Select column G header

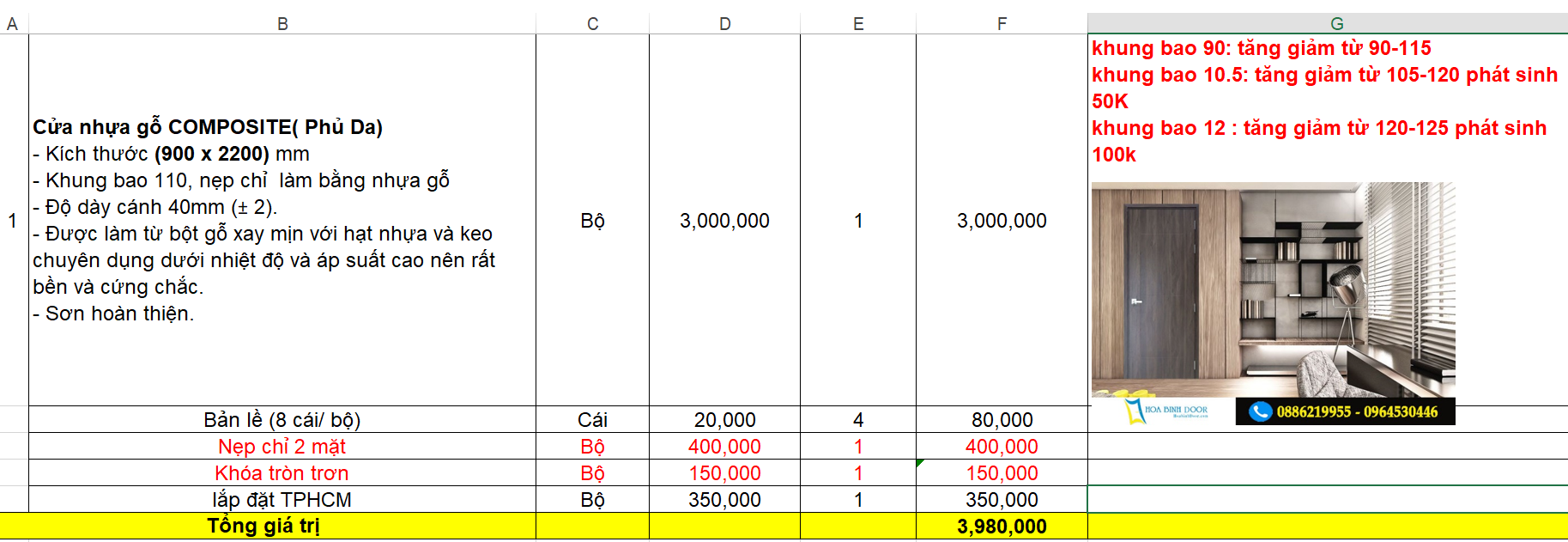point(1336,24)
